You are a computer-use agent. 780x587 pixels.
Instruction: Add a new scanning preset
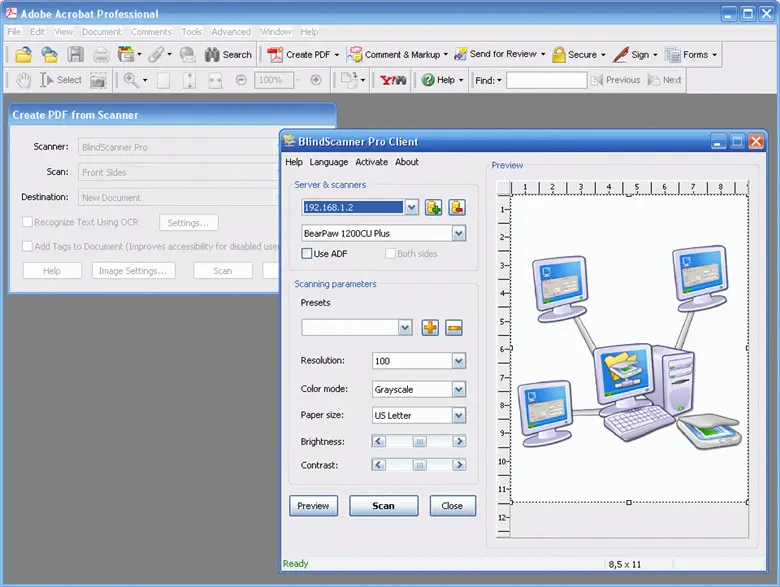430,327
